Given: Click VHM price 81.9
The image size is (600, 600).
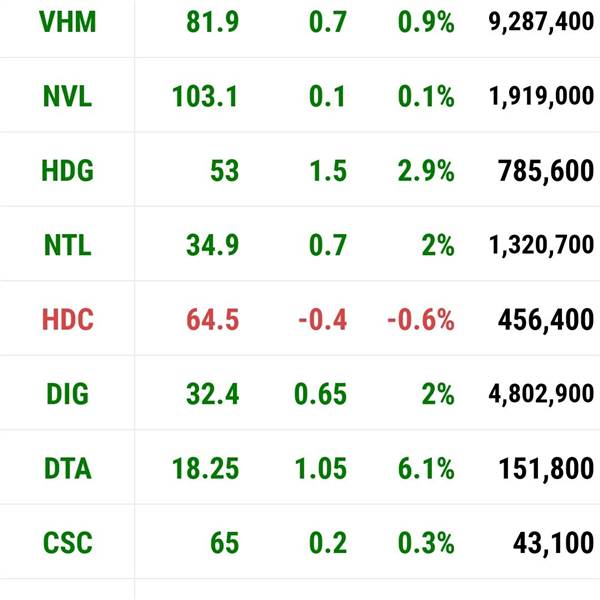Looking at the screenshot, I should pyautogui.click(x=213, y=22).
